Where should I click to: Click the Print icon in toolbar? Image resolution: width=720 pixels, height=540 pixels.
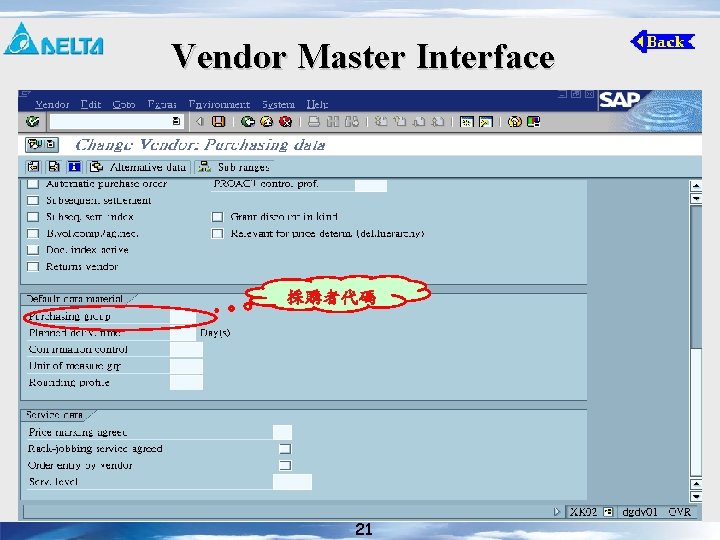point(314,122)
